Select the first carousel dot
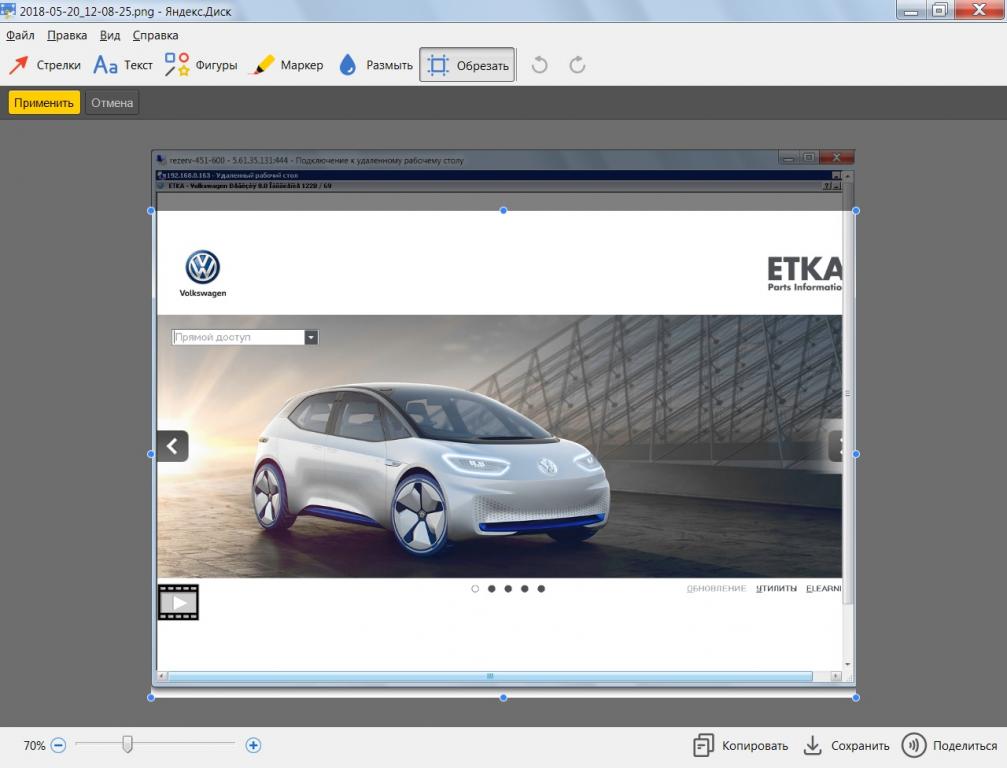 click(475, 589)
